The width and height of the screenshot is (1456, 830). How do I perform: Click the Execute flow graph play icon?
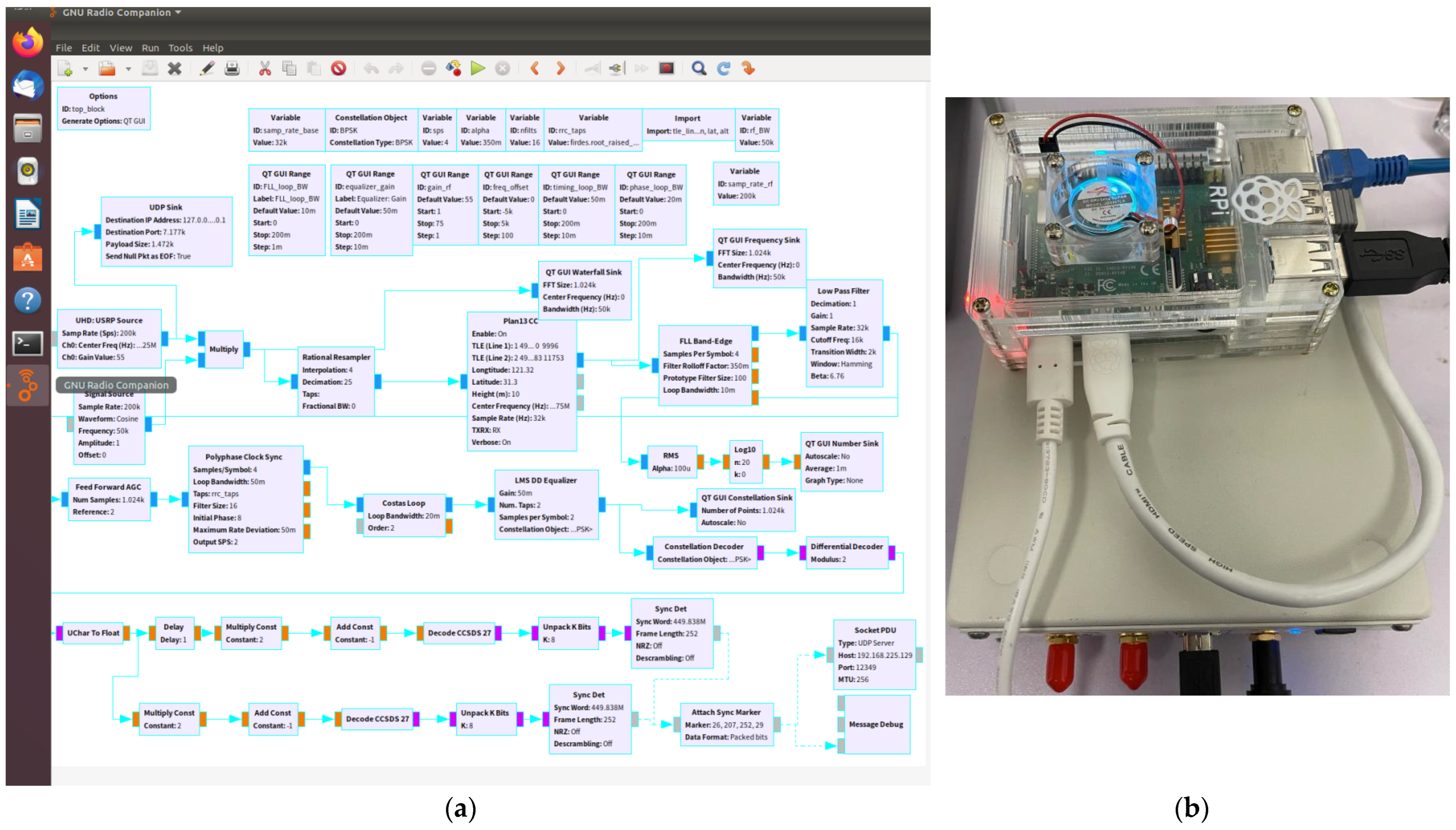pos(477,69)
